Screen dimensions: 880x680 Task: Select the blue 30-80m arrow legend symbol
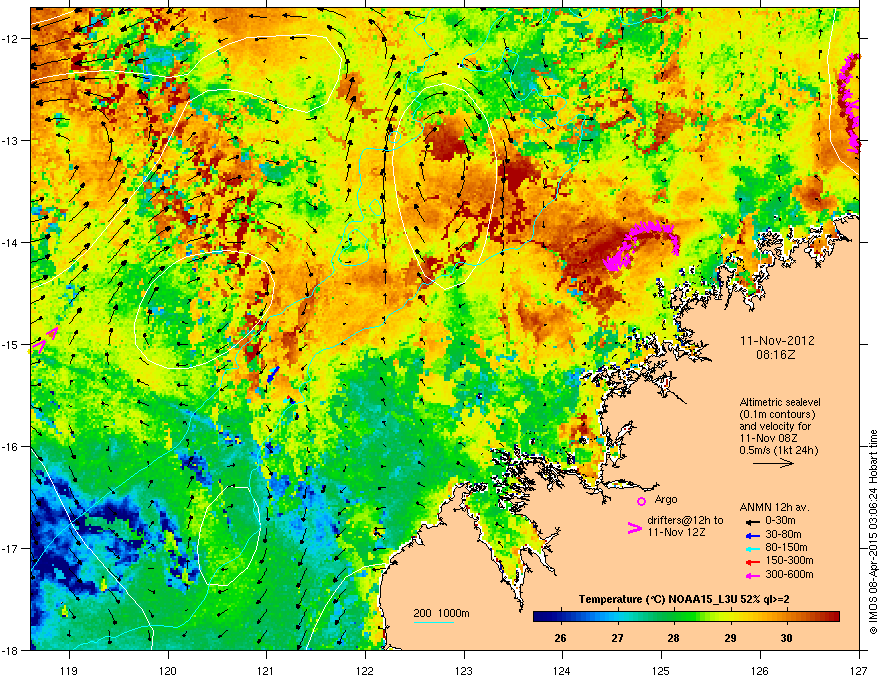(x=753, y=535)
